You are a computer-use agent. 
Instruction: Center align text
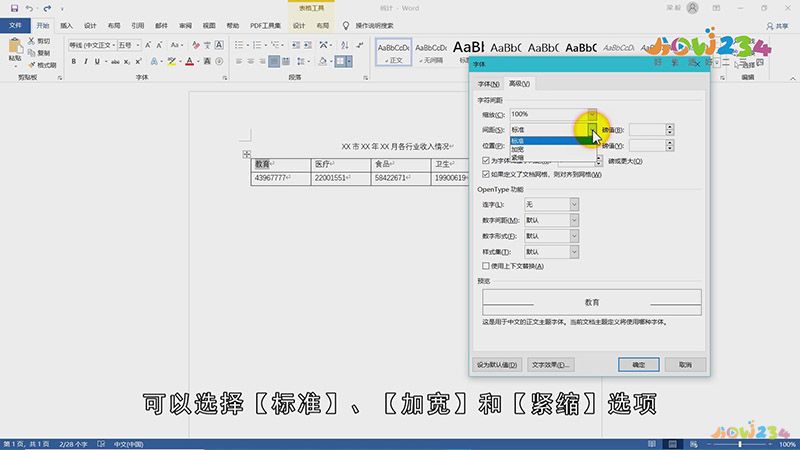pyautogui.click(x=251, y=61)
